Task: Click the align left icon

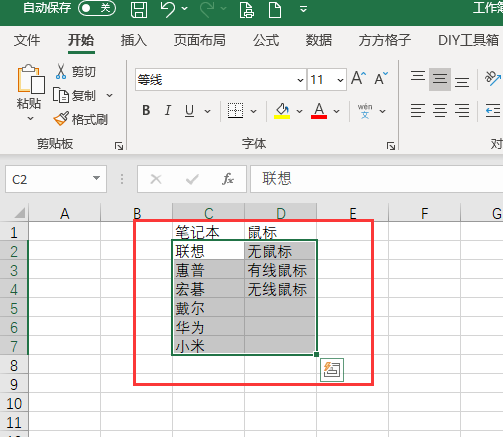Action: (418, 110)
